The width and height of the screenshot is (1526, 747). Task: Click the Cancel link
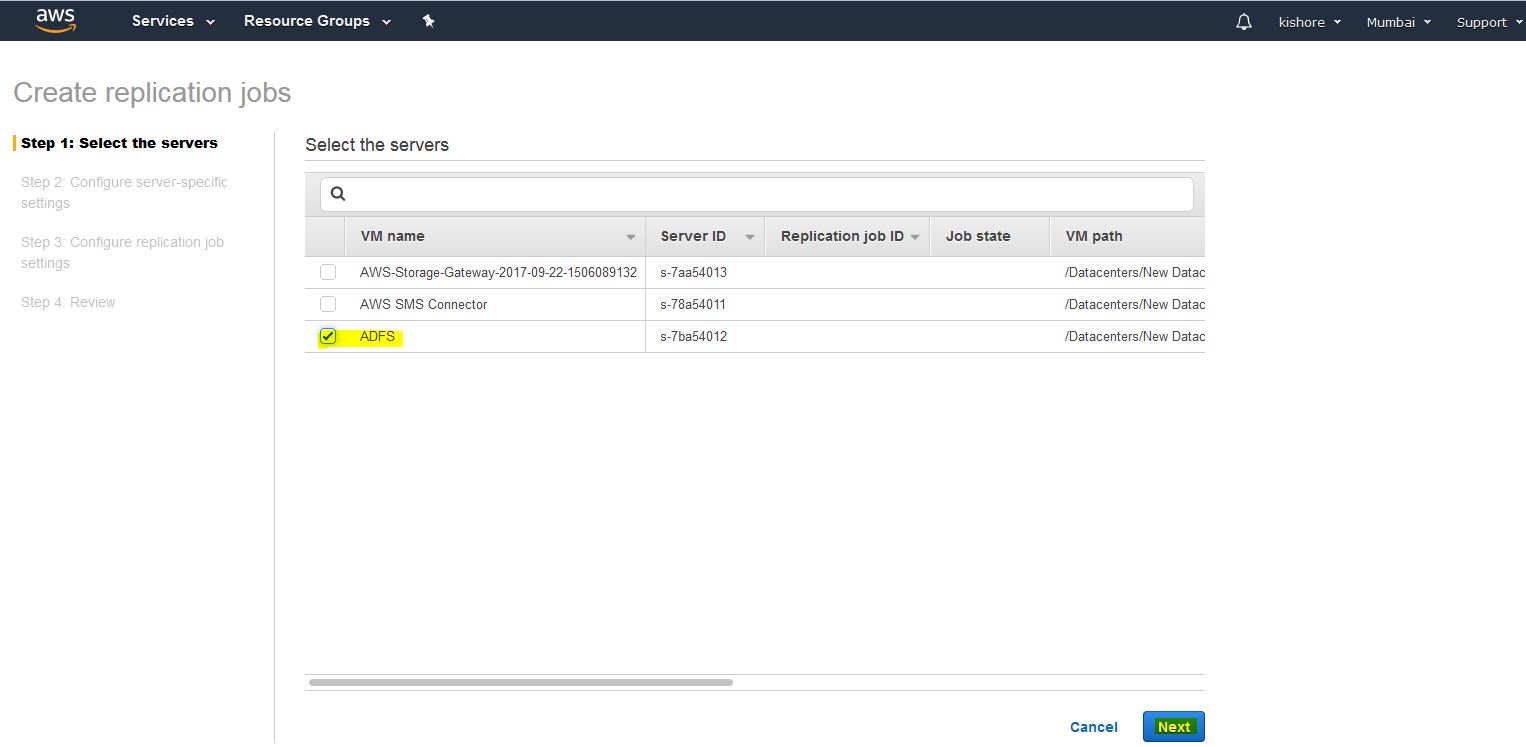click(x=1093, y=727)
